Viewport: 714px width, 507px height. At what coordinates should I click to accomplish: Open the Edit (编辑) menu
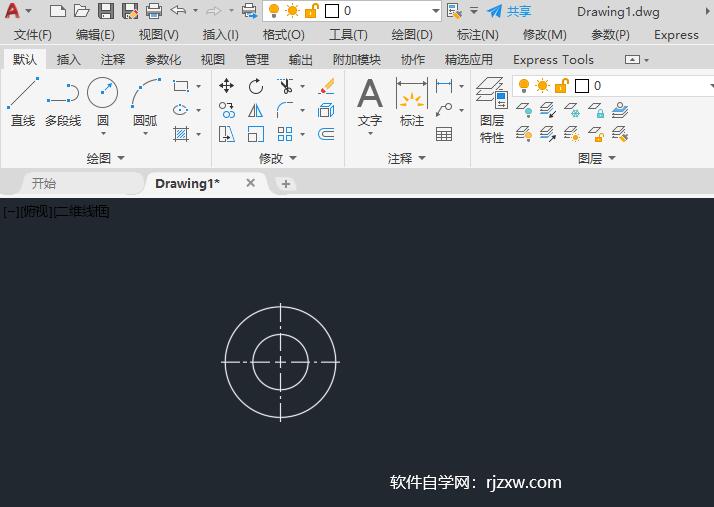pos(95,35)
